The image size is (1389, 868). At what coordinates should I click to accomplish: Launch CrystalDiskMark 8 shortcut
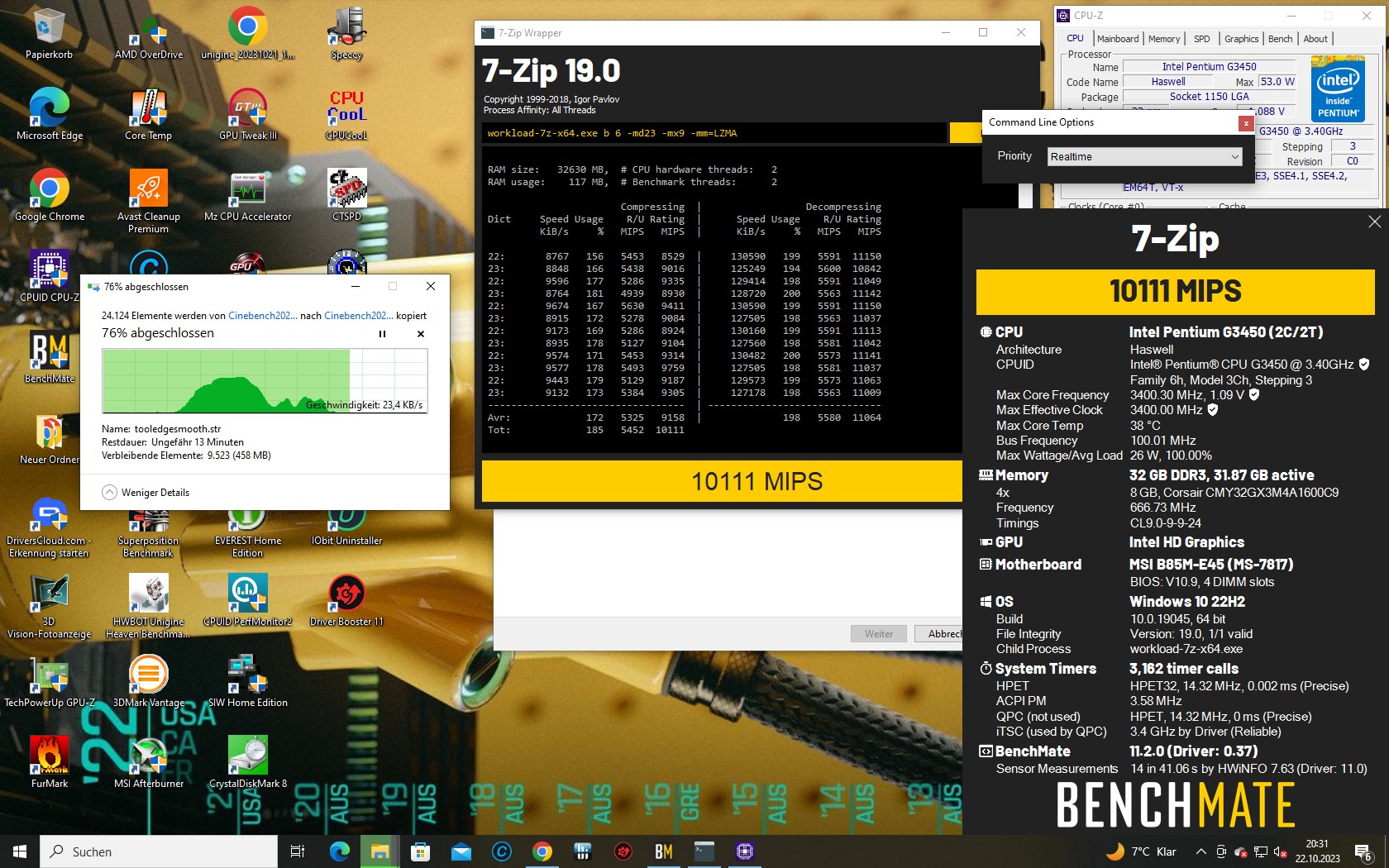[248, 762]
